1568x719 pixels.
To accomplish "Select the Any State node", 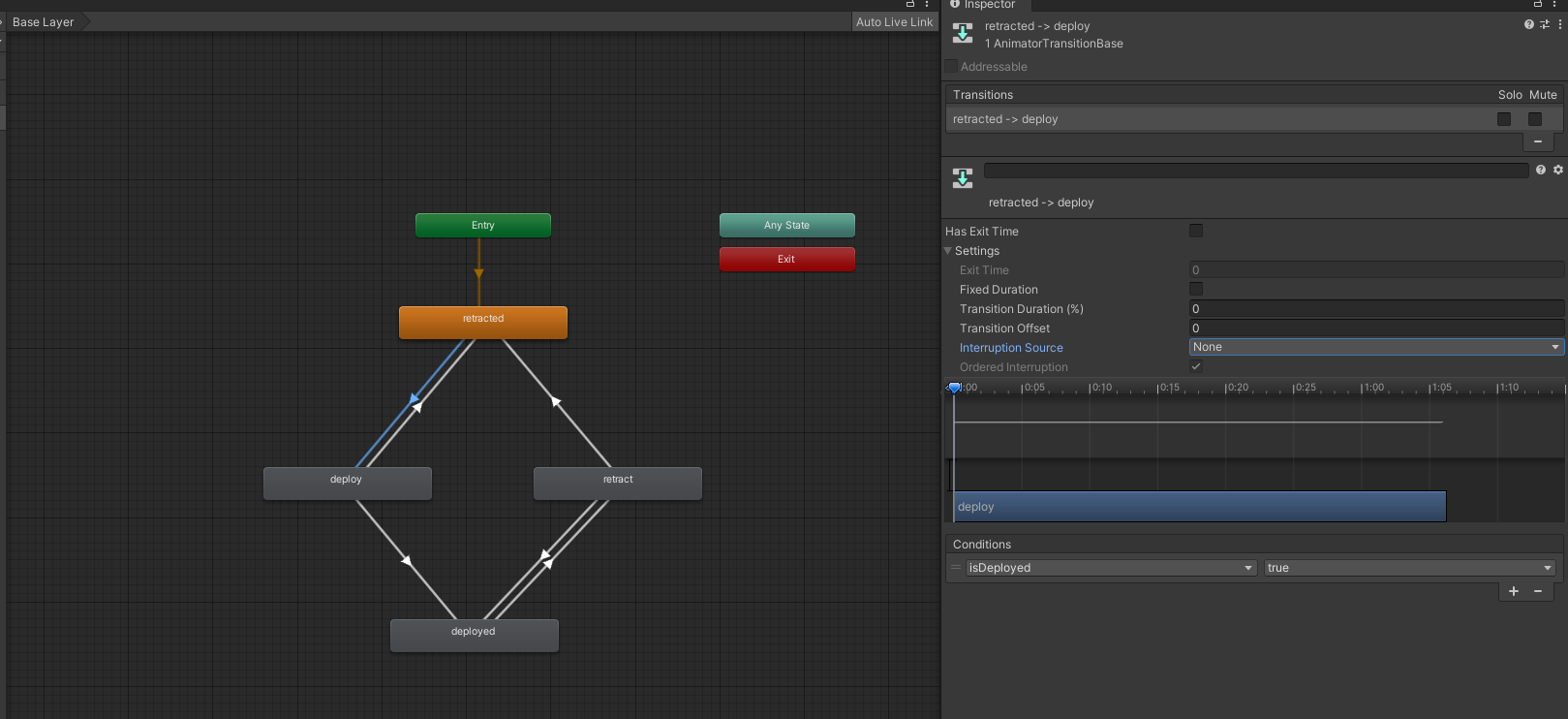I will [x=786, y=226].
